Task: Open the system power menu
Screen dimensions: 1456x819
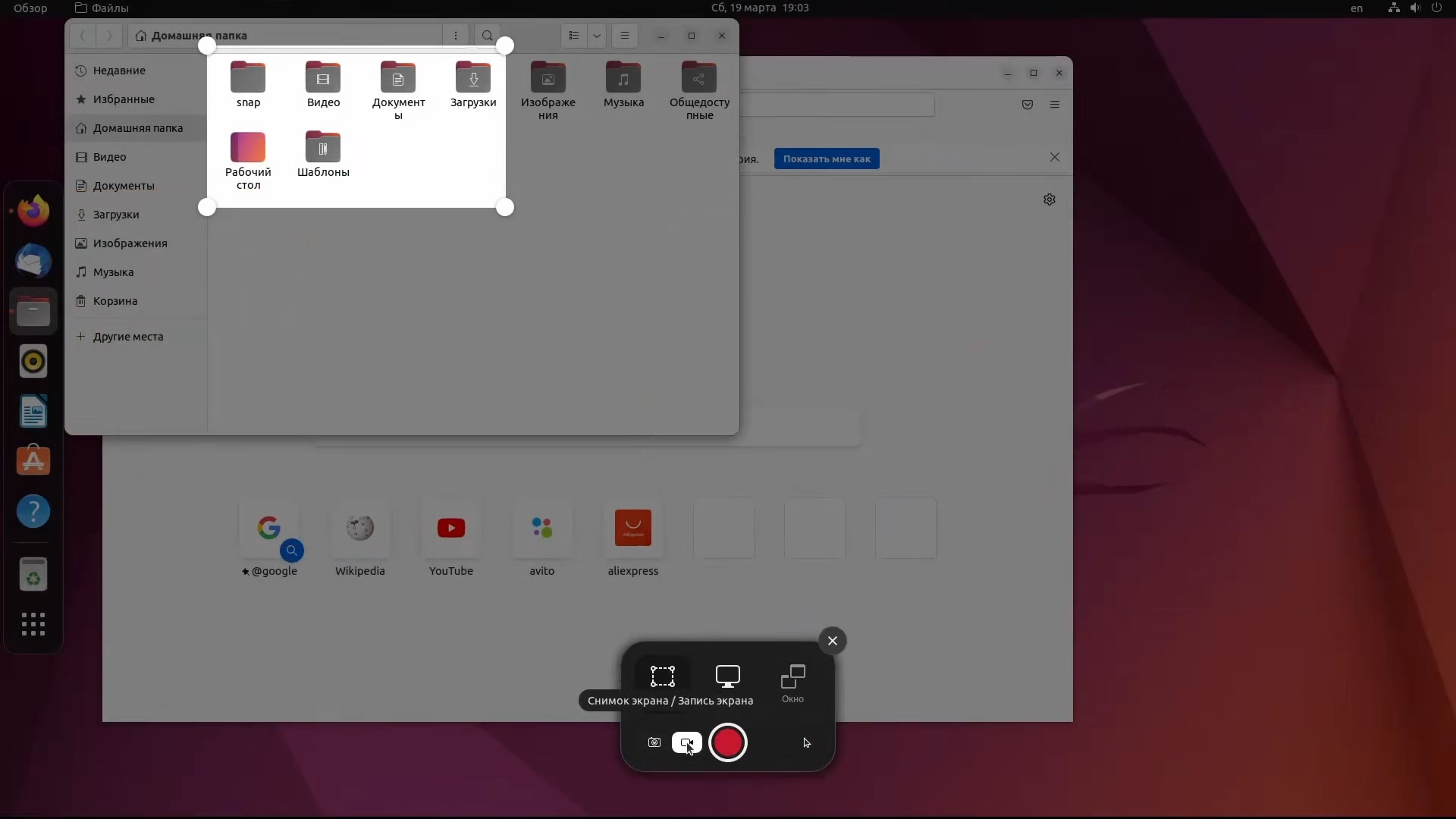Action: coord(1436,8)
